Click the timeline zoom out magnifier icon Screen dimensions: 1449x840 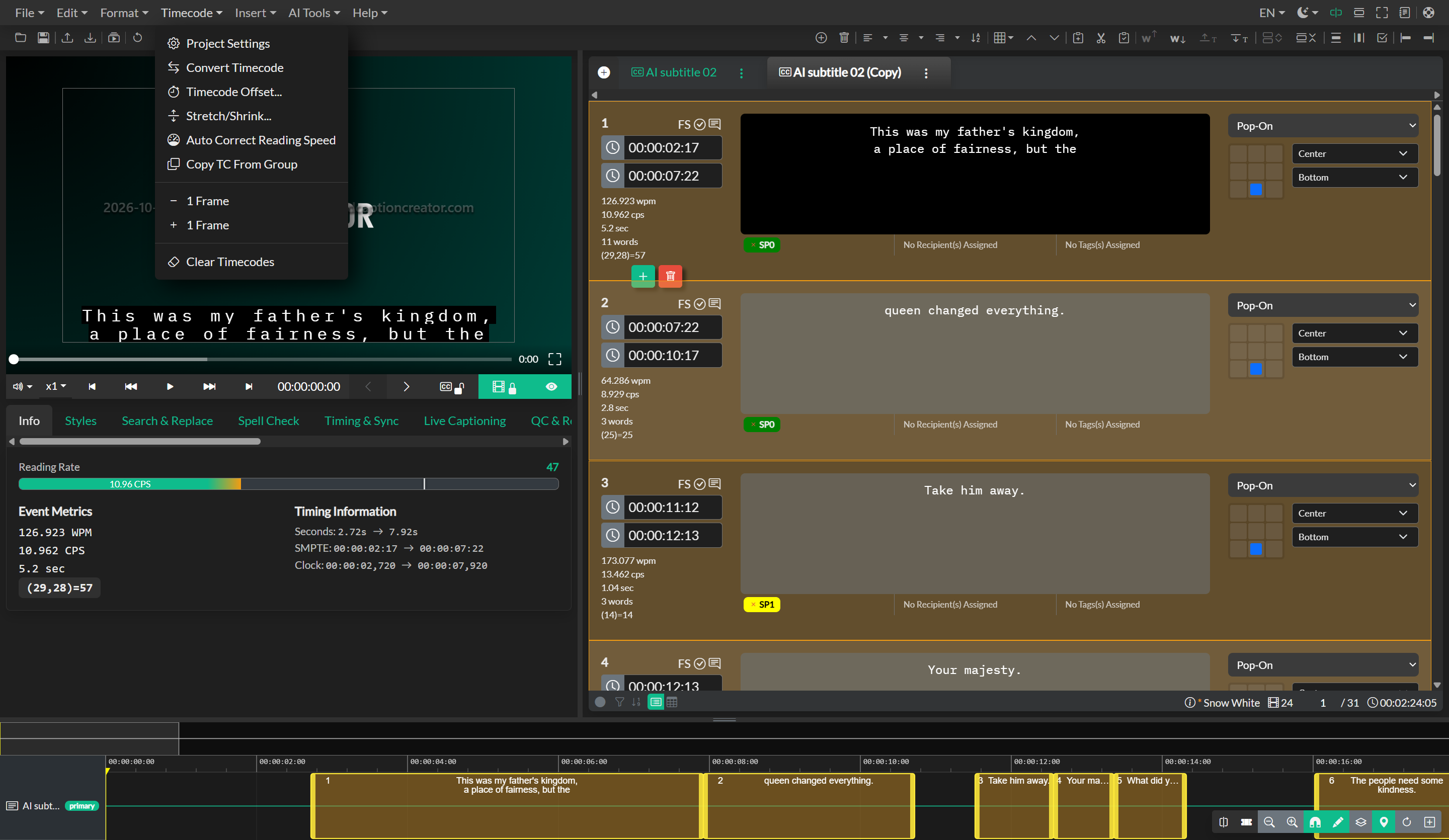point(1269,822)
